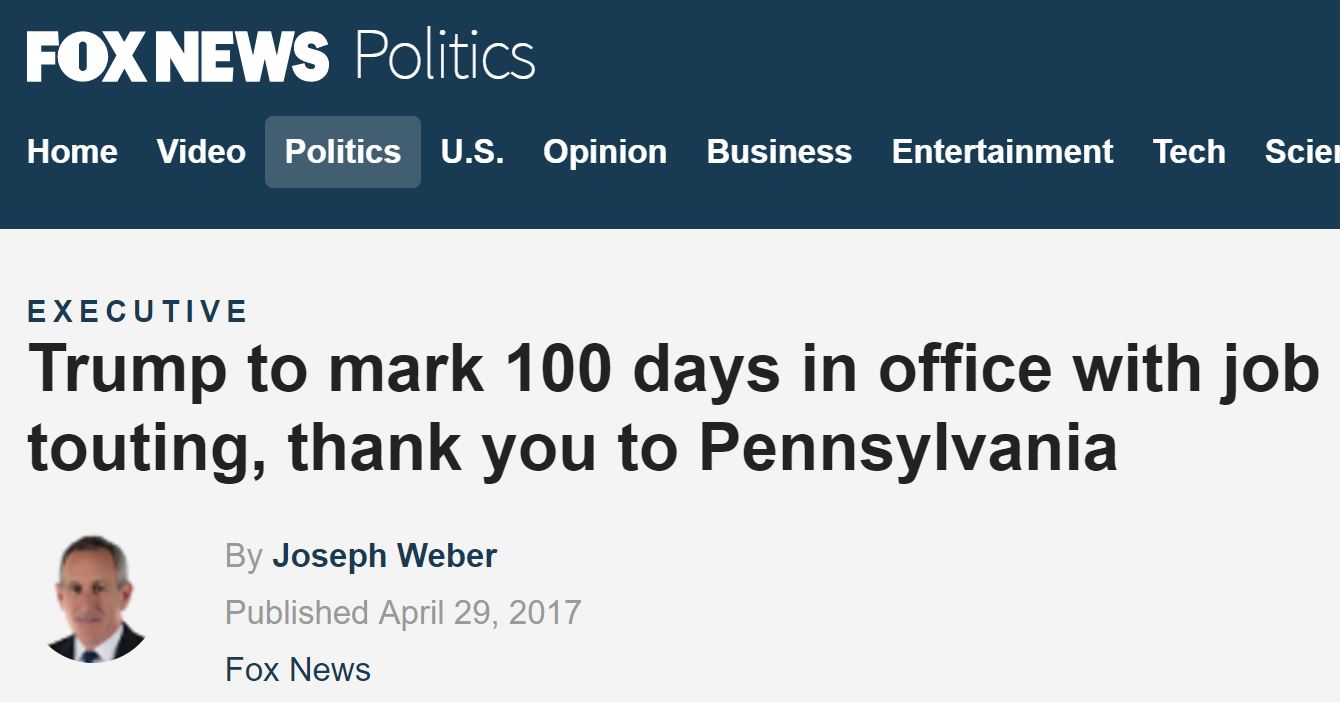Image resolution: width=1340 pixels, height=702 pixels.
Task: Click the word "Trump" in the headline
Action: pyautogui.click(x=128, y=369)
